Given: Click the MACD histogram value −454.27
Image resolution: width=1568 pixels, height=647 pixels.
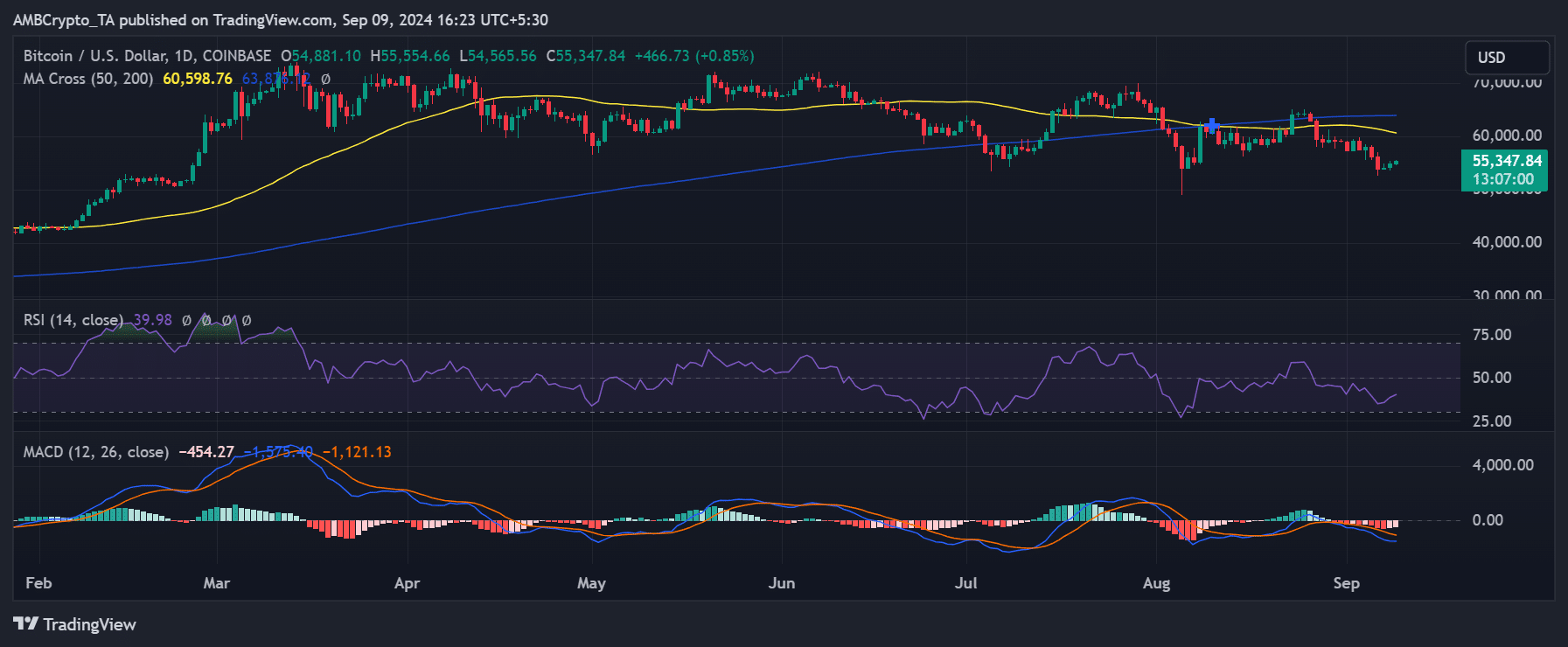Looking at the screenshot, I should coord(206,452).
